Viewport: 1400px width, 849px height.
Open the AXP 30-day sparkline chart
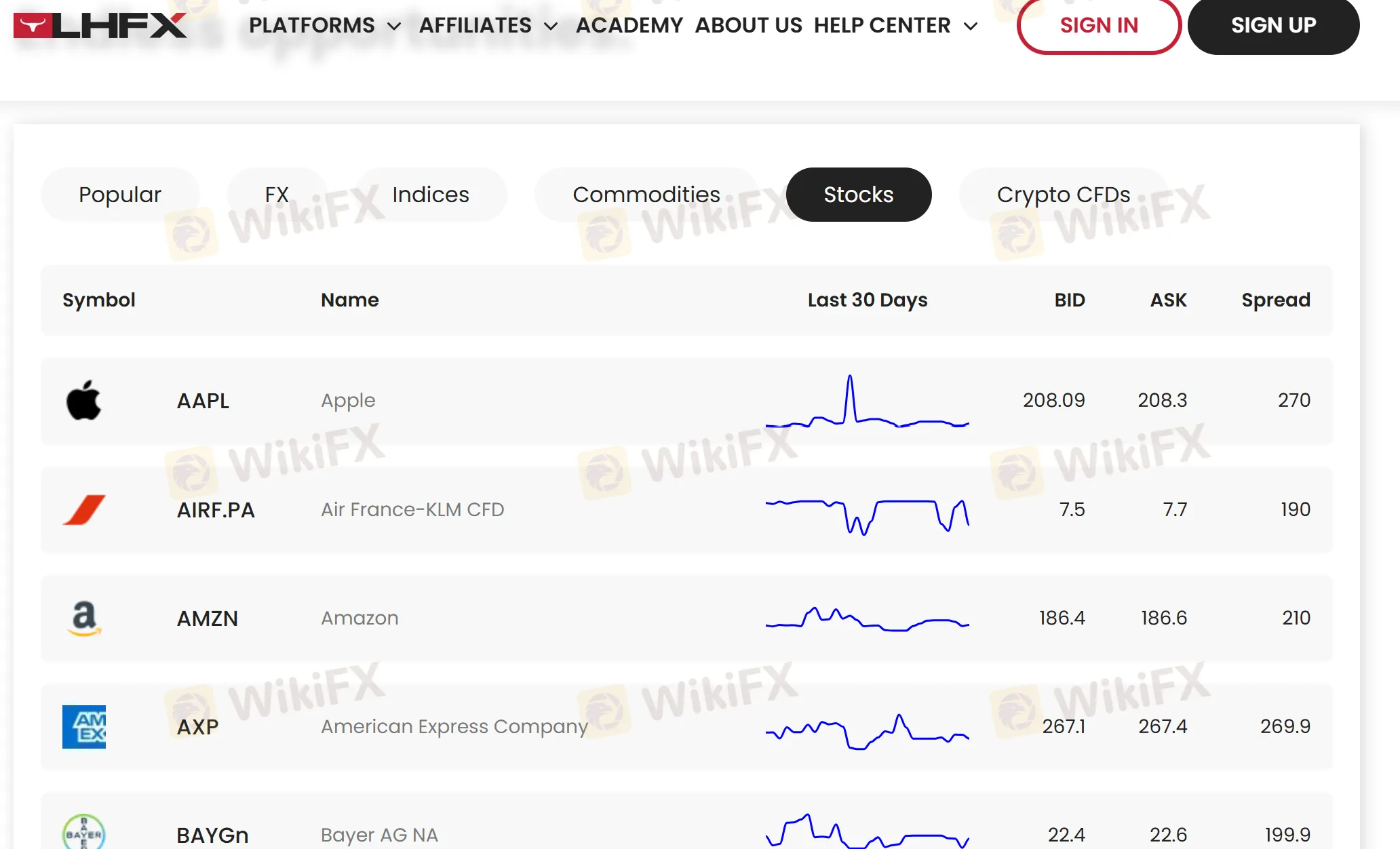tap(867, 731)
